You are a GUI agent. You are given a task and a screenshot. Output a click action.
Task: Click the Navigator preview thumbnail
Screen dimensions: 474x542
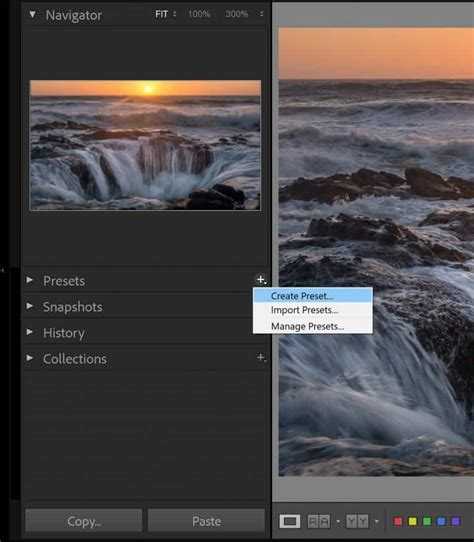pyautogui.click(x=146, y=145)
